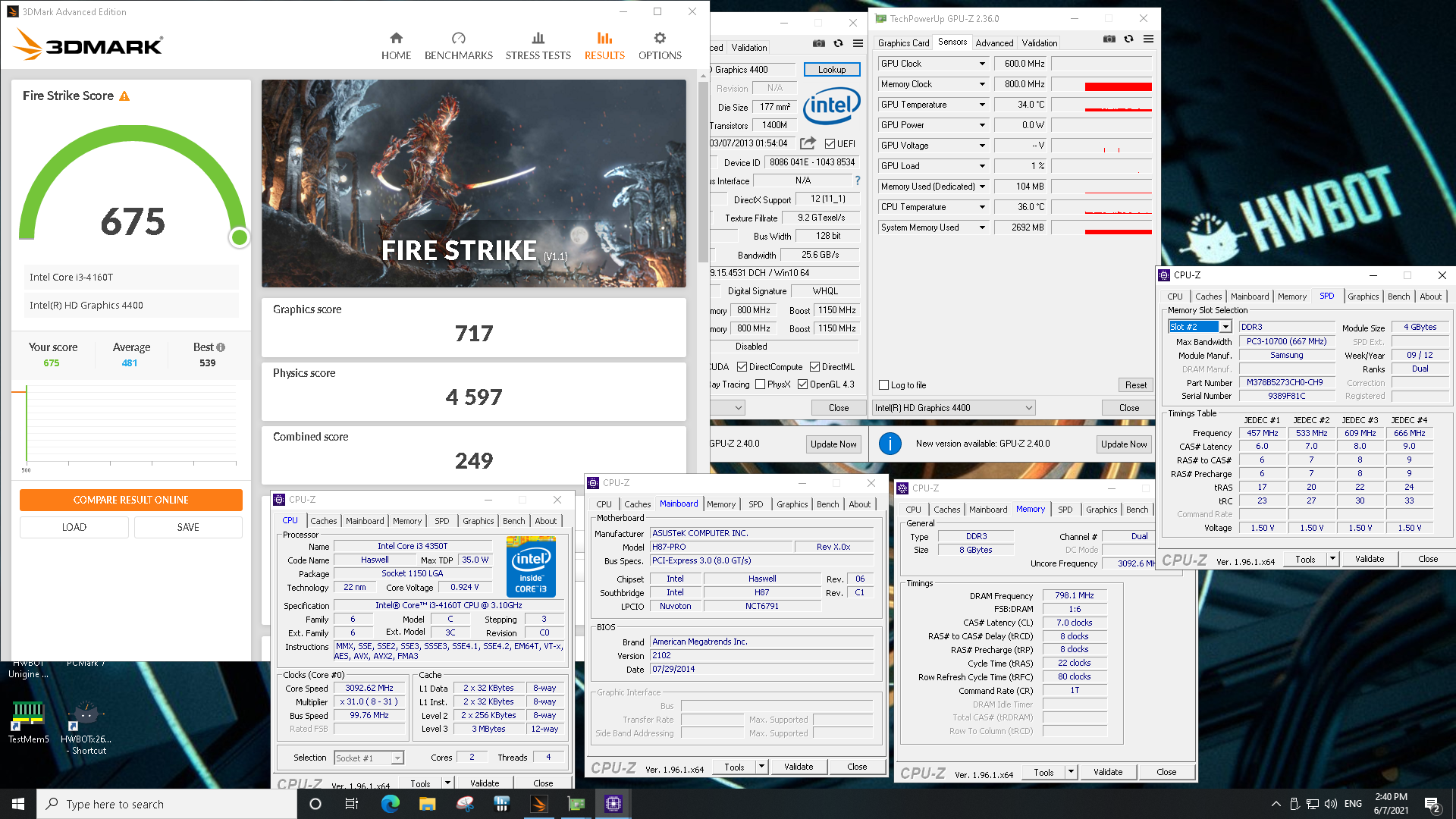Open GPU-Z Sensors hamburger menu
Viewport: 1456px width, 819px height.
click(x=1148, y=39)
